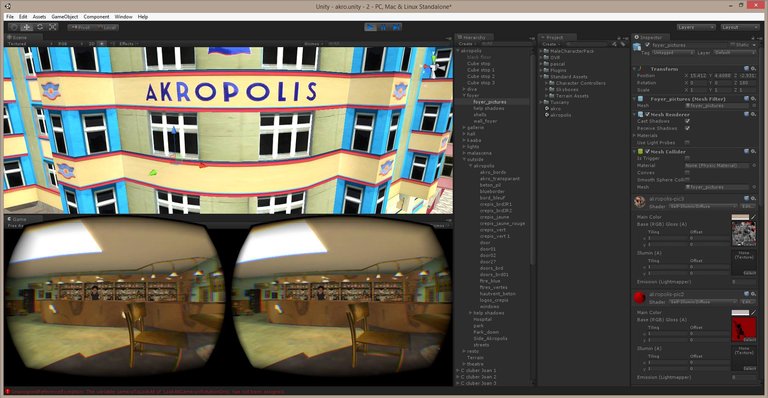Toggle the Mesh Collider enabled checkbox
This screenshot has width=768, height=398.
coord(647,152)
